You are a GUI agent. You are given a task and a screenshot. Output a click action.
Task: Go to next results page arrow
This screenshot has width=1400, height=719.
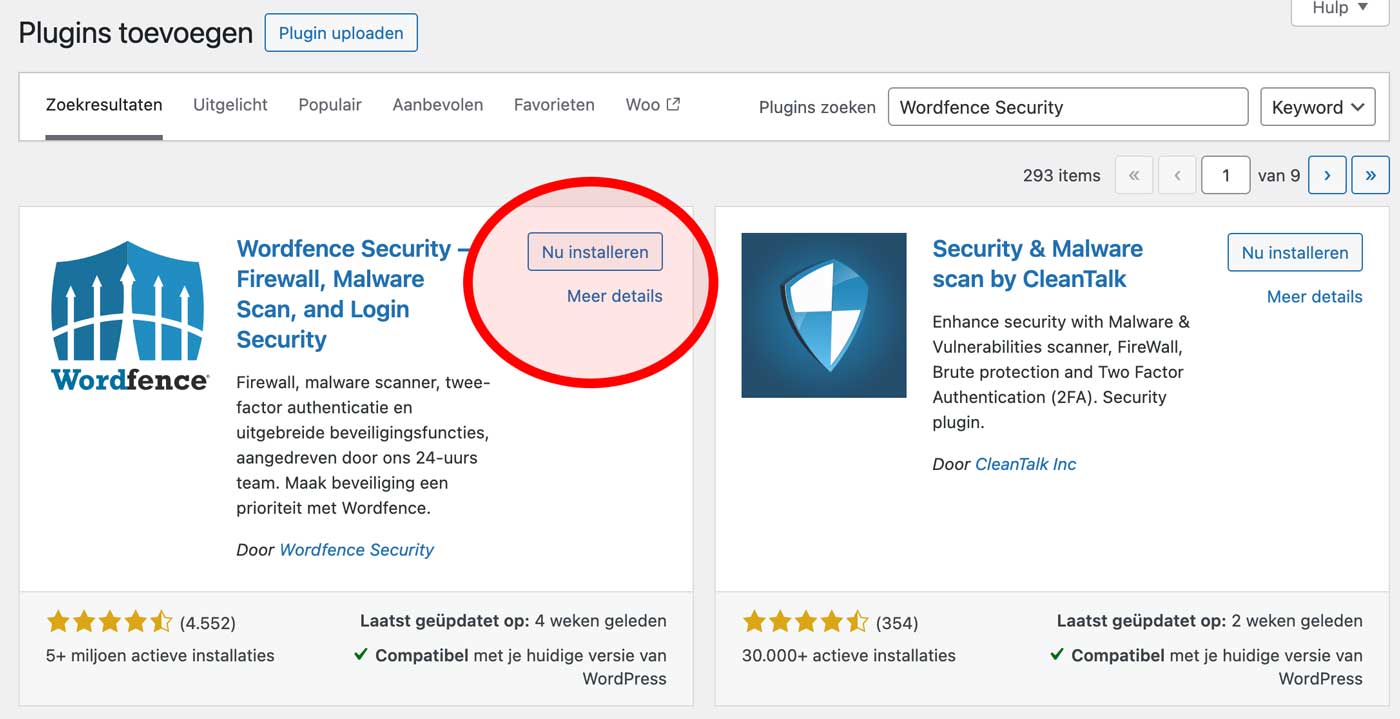click(1327, 175)
